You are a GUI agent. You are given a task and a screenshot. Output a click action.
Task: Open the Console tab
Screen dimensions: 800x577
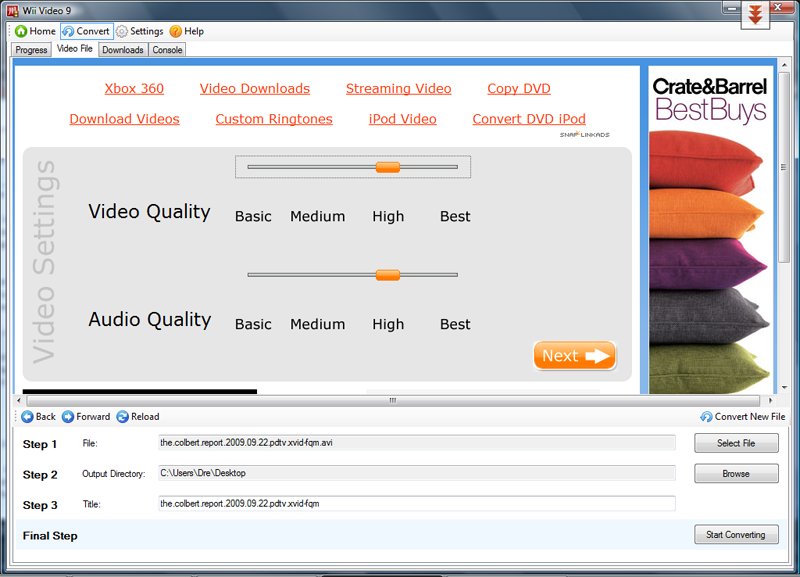pos(167,49)
